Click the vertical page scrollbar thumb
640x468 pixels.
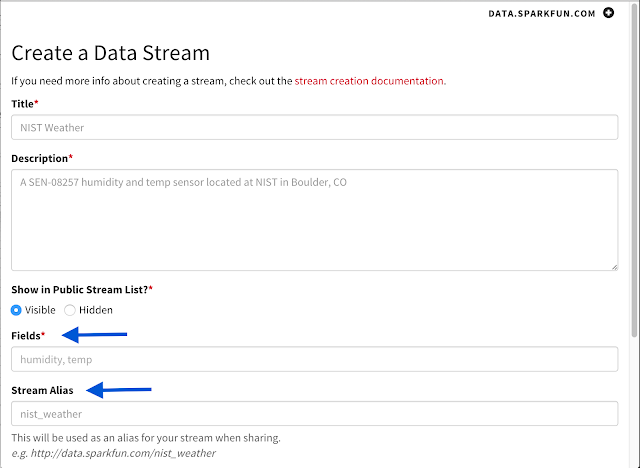634,171
